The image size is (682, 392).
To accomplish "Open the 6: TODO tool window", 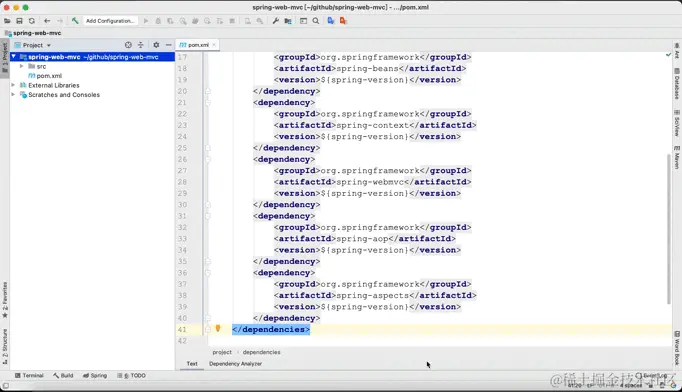I will 131,375.
